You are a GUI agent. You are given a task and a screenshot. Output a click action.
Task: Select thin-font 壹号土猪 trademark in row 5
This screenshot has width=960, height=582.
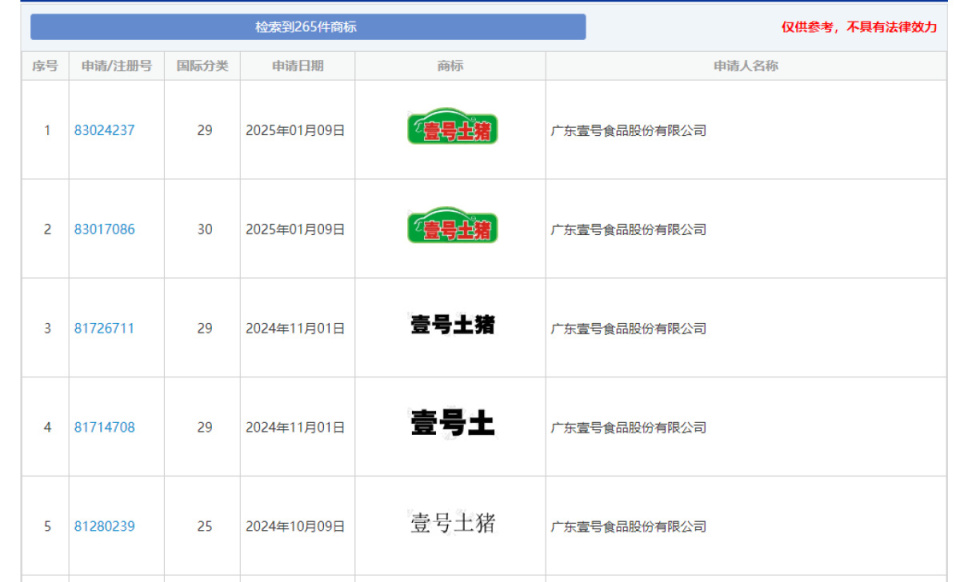coord(452,523)
